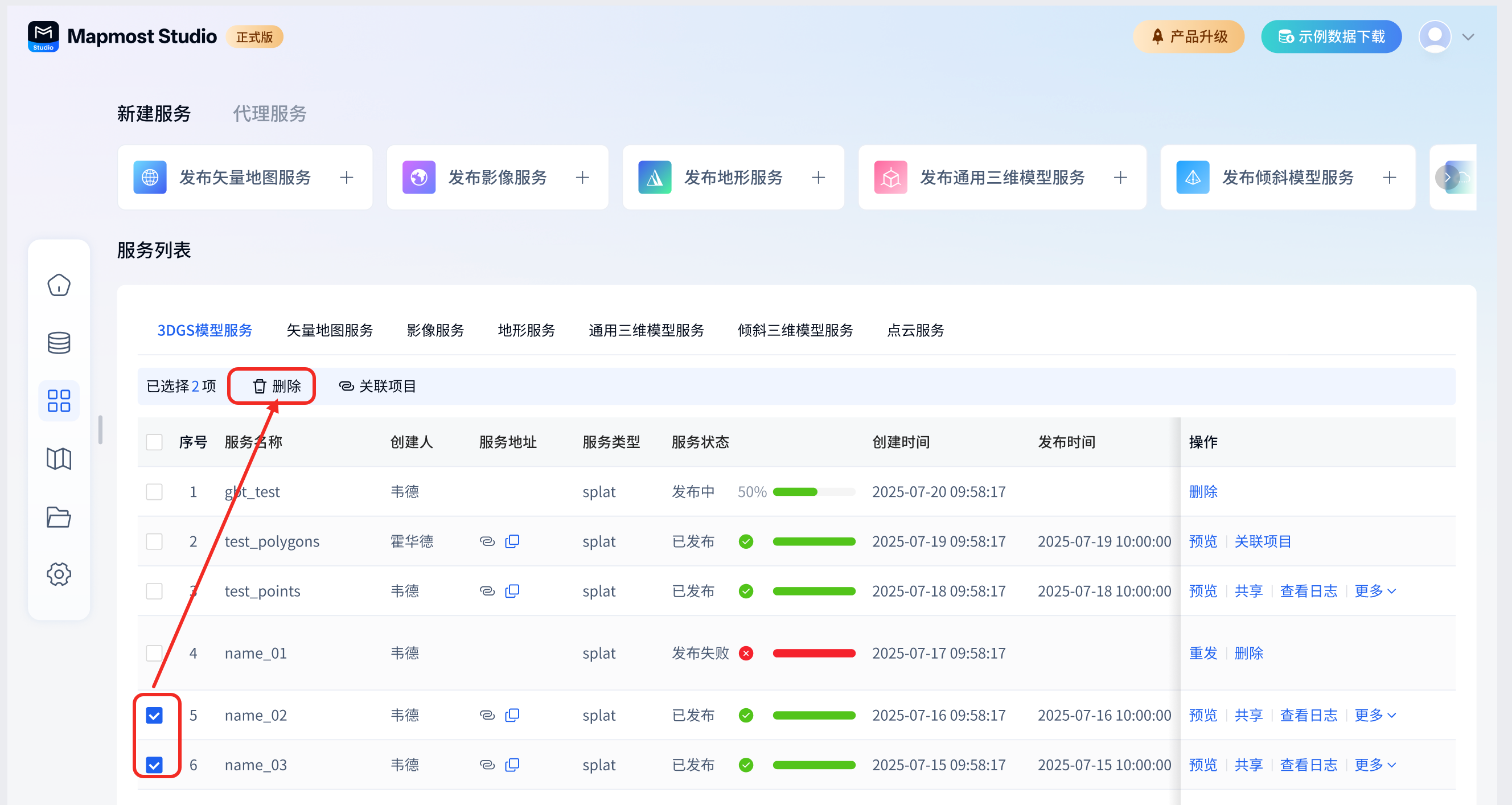This screenshot has width=1512, height=805.
Task: Open the map icon in sidebar
Action: (x=59, y=458)
